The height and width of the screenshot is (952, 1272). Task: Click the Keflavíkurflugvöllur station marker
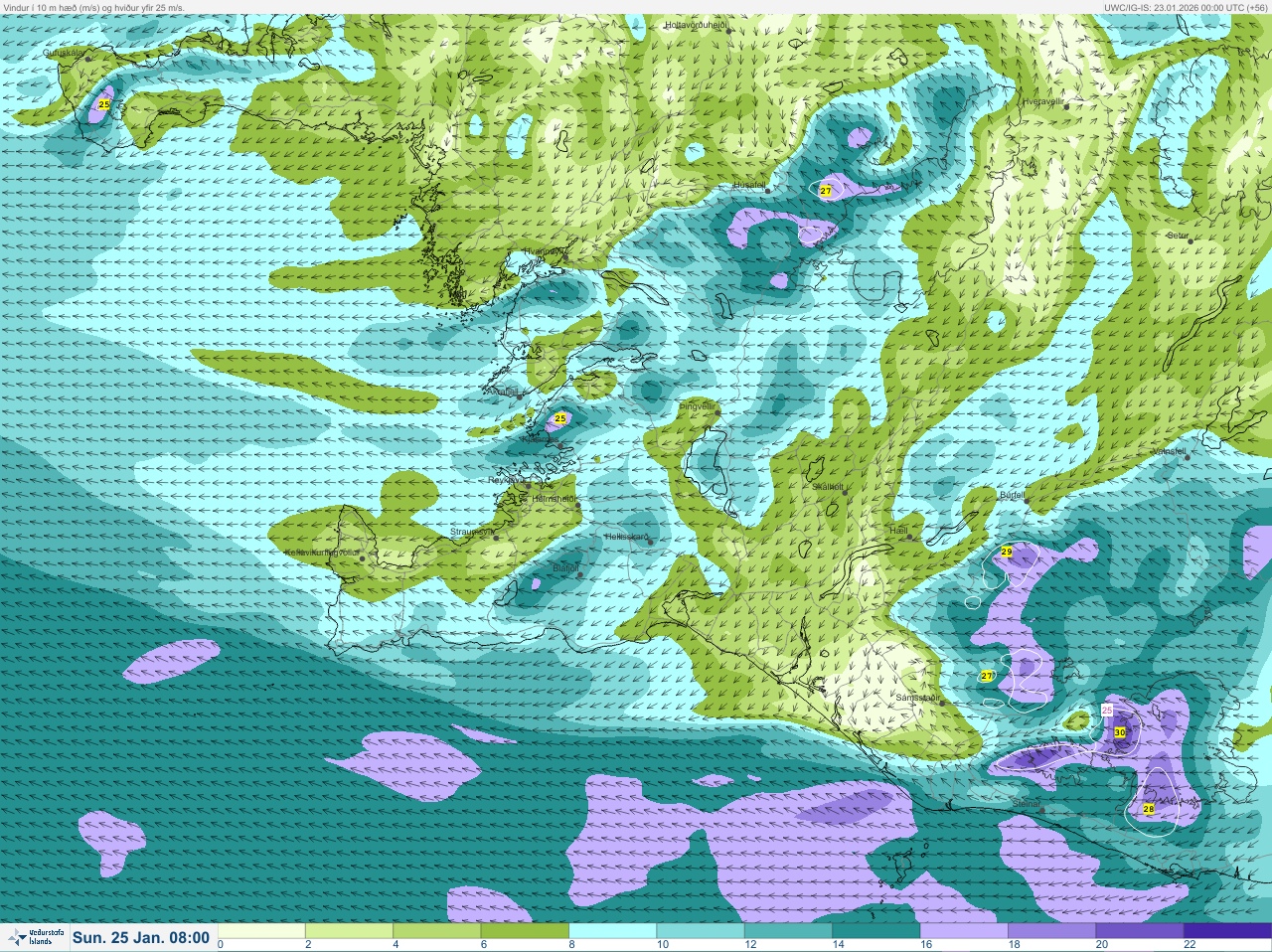coord(363,558)
